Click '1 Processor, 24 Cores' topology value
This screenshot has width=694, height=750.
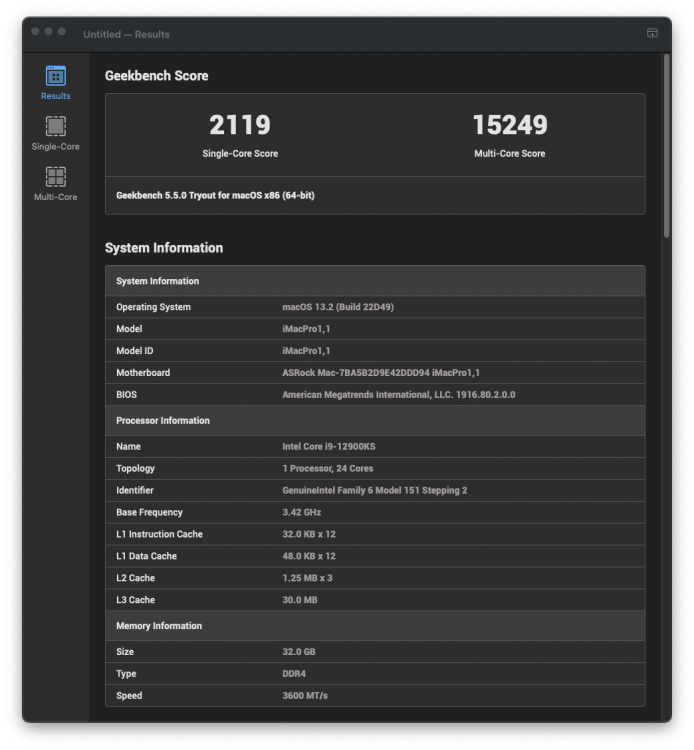click(328, 469)
